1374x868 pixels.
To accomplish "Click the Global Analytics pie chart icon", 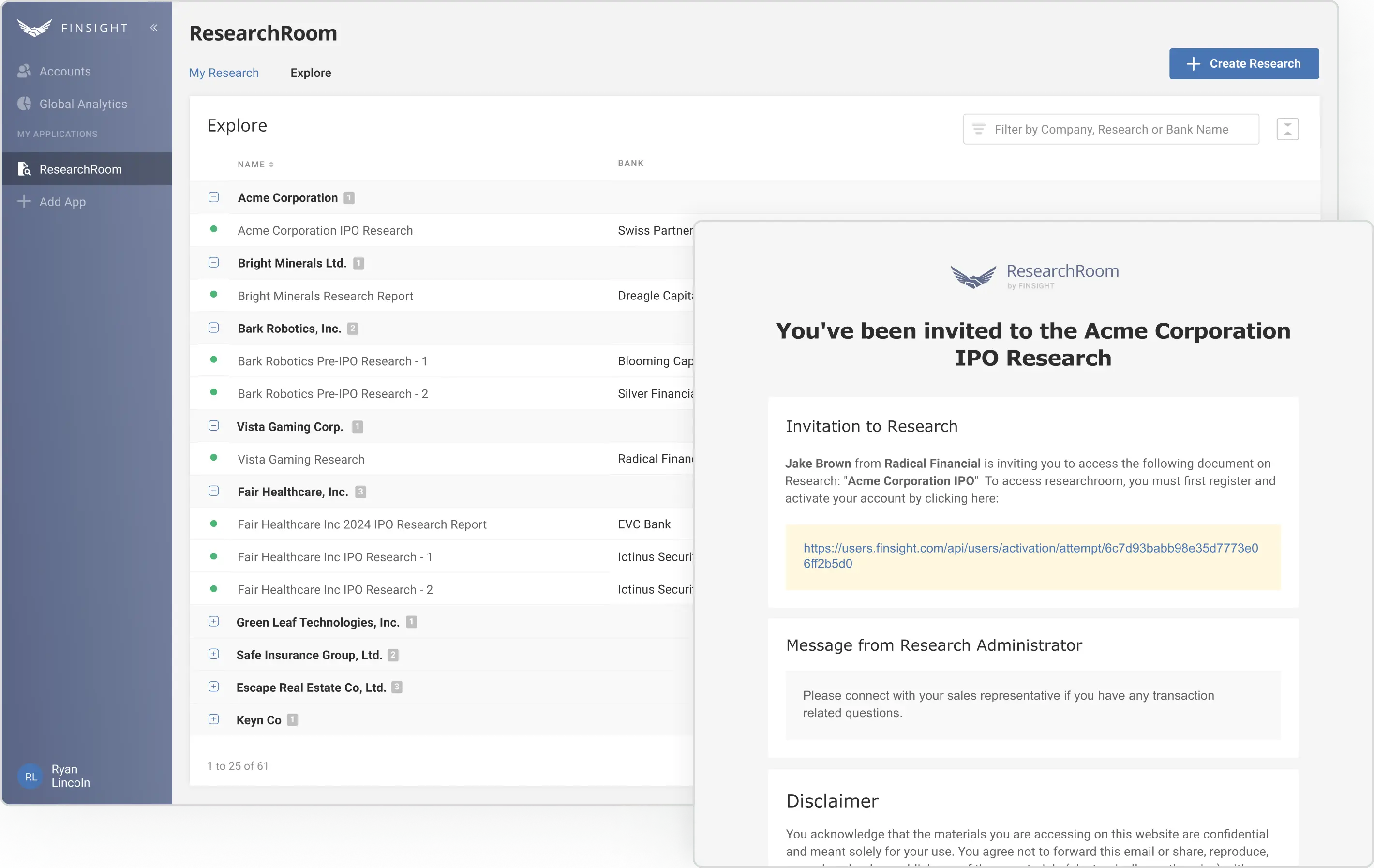I will coord(24,103).
